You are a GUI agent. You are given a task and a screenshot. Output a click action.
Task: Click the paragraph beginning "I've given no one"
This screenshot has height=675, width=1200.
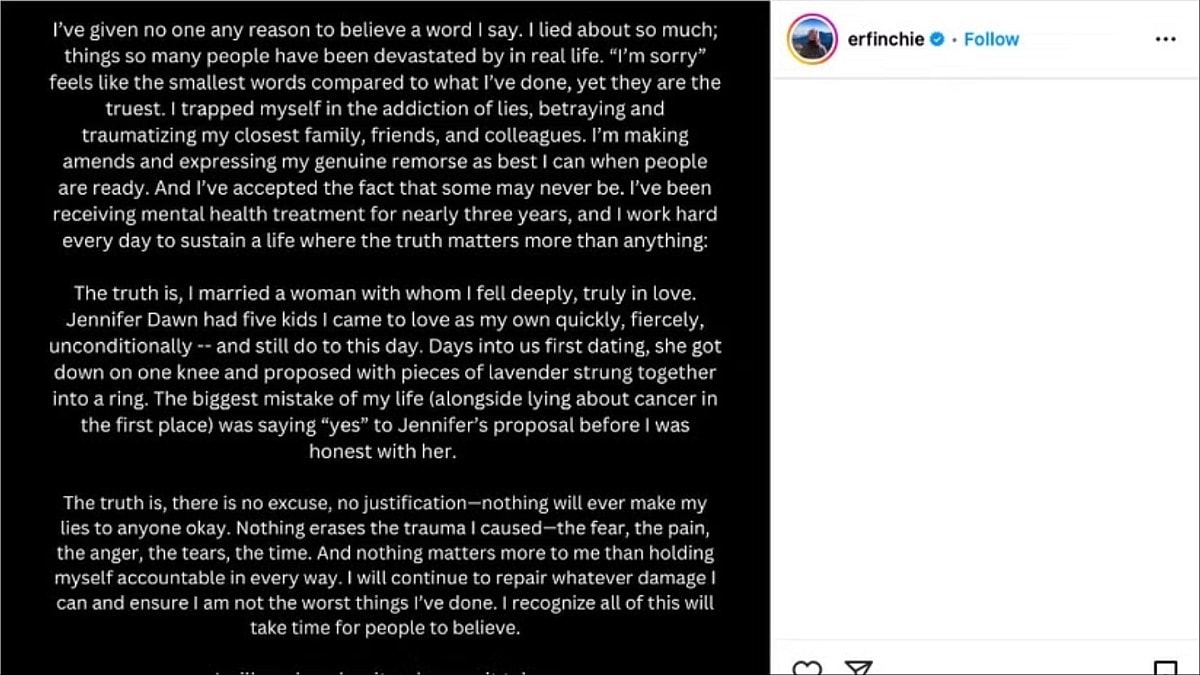pos(385,30)
